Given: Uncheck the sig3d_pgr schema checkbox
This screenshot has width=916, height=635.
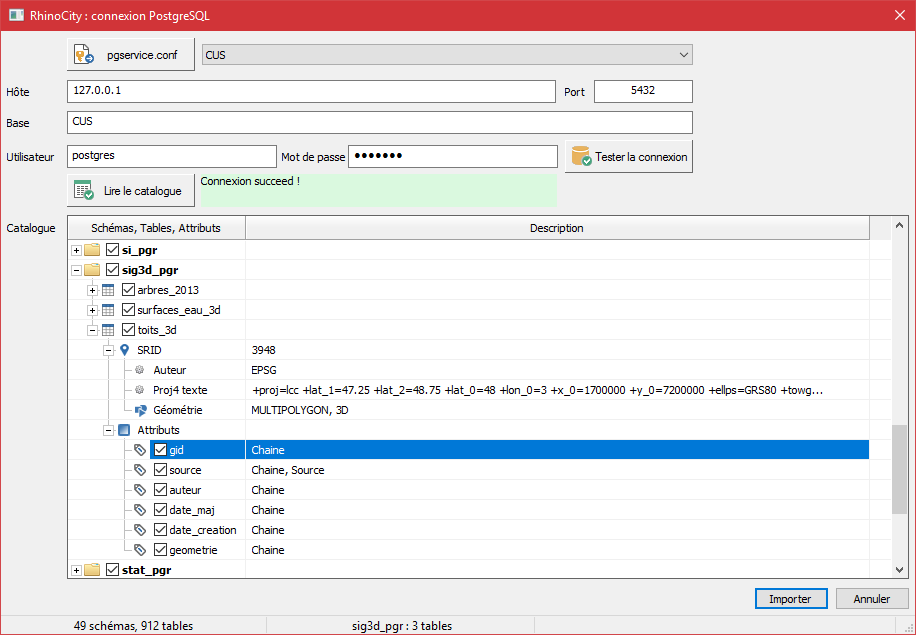Looking at the screenshot, I should click(113, 270).
